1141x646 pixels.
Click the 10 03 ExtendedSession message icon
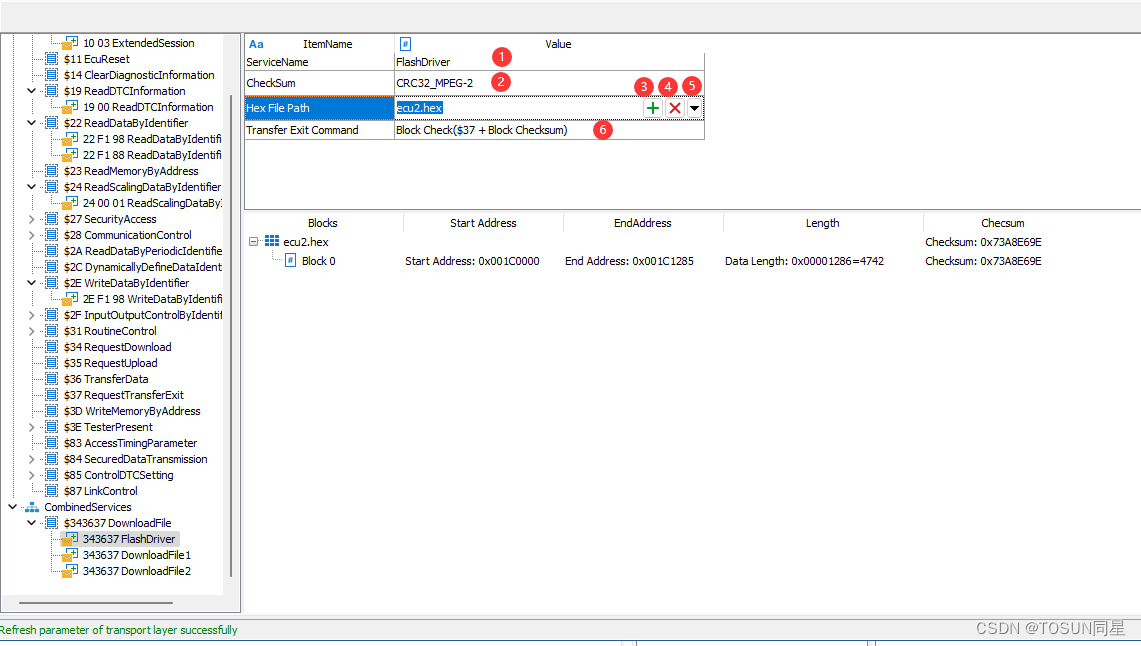(71, 43)
